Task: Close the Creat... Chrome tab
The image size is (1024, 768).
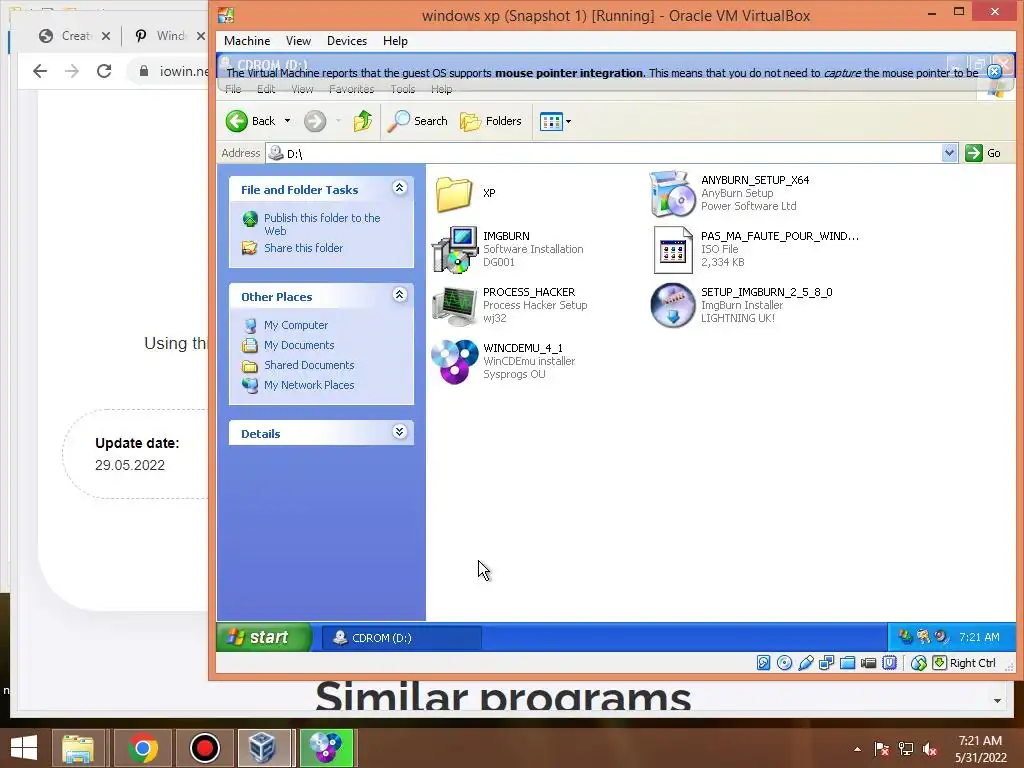Action: tap(106, 36)
